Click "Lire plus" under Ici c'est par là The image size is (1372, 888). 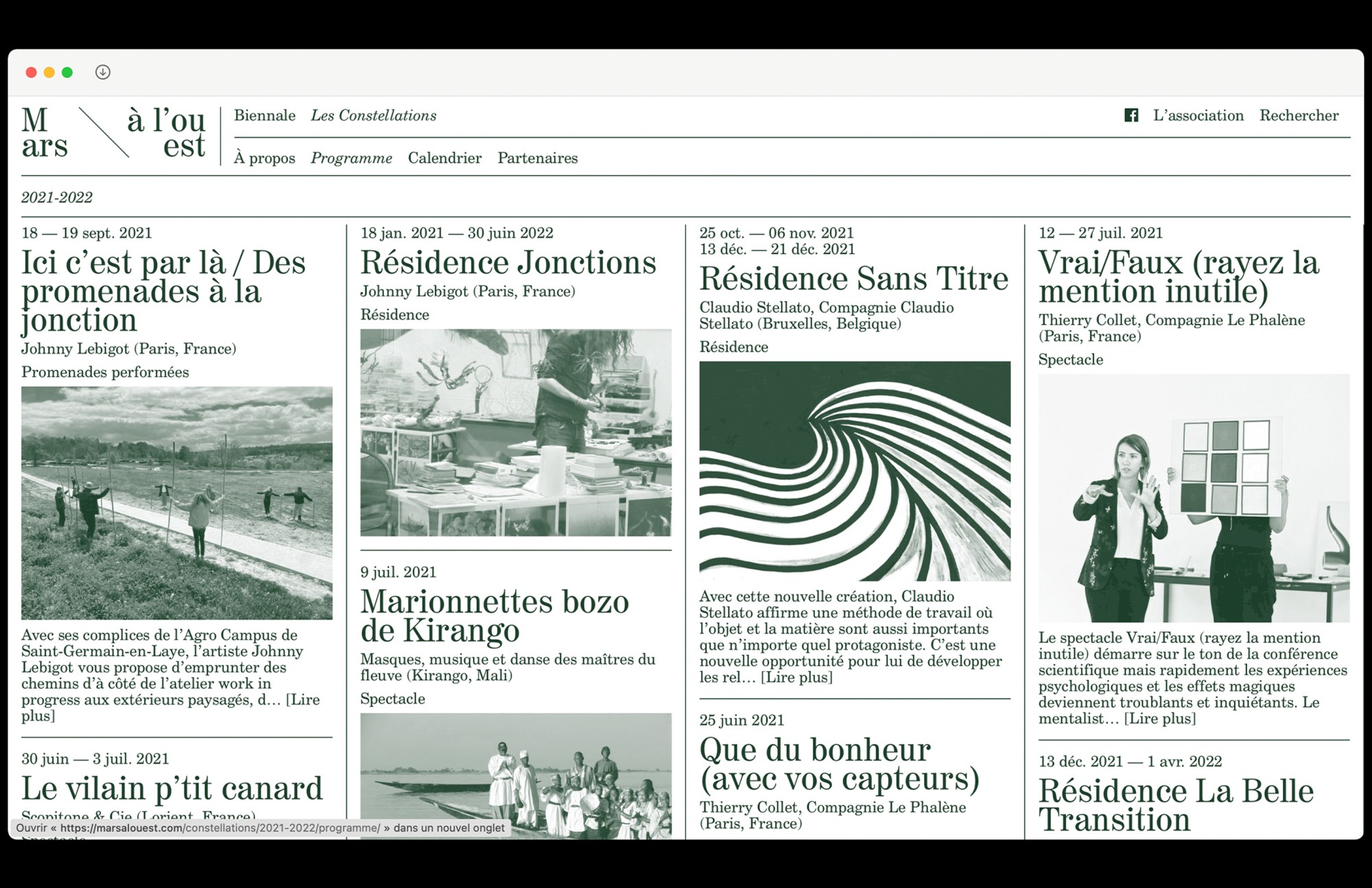pos(303,700)
